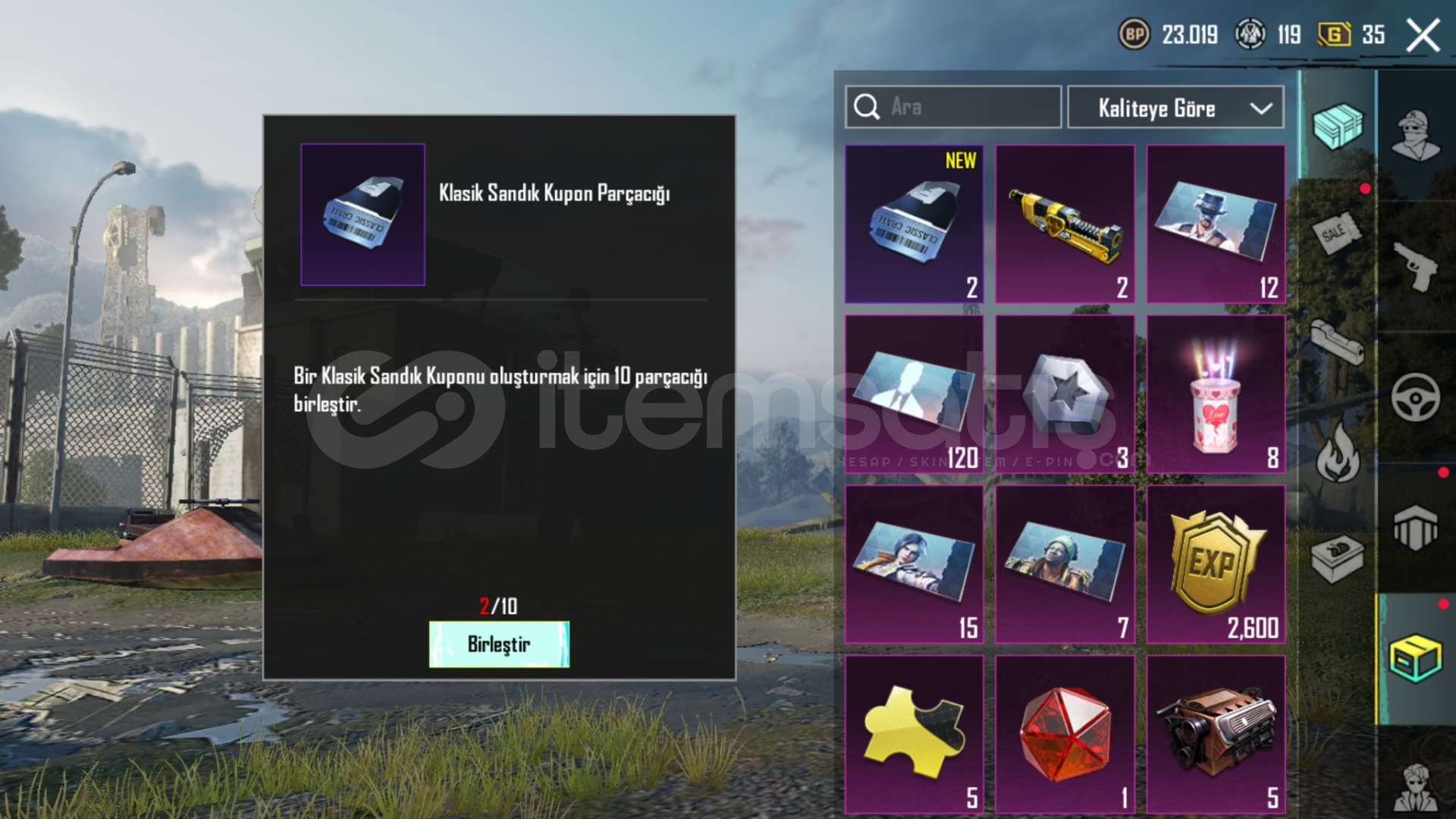The image size is (1456, 819).
Task: Select the golden weapon item tile
Action: (1065, 224)
